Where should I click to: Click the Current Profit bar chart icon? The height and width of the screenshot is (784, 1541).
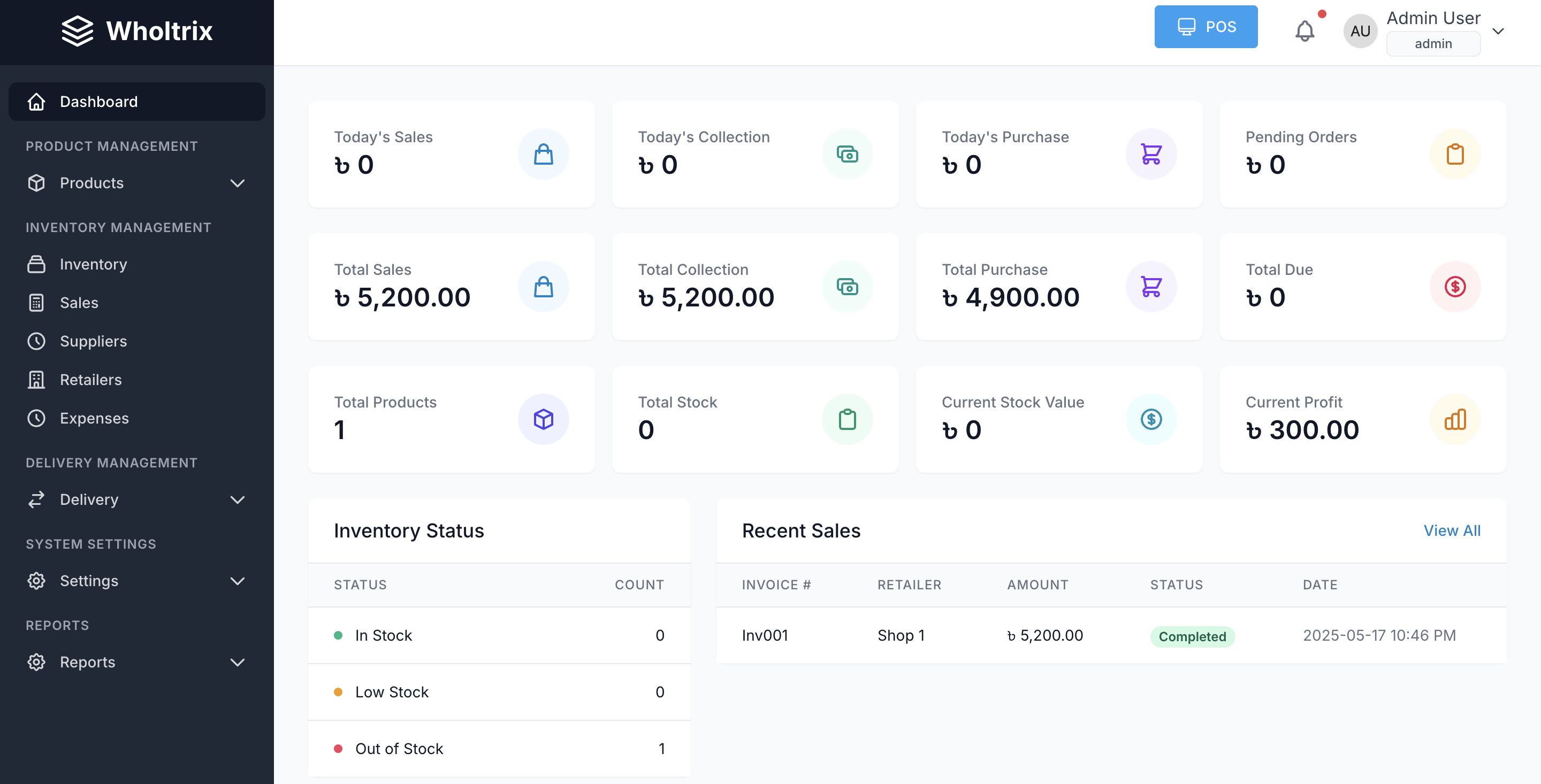point(1454,419)
